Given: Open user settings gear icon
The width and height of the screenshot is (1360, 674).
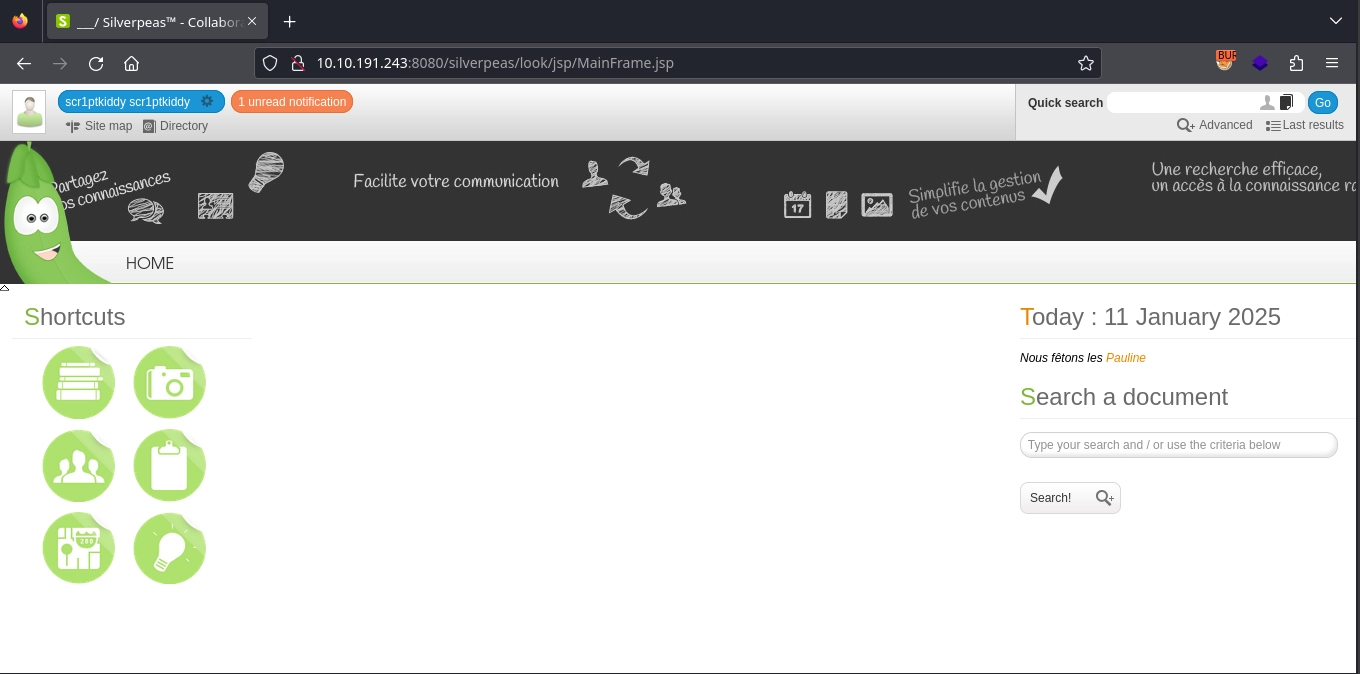Looking at the screenshot, I should click(x=207, y=101).
